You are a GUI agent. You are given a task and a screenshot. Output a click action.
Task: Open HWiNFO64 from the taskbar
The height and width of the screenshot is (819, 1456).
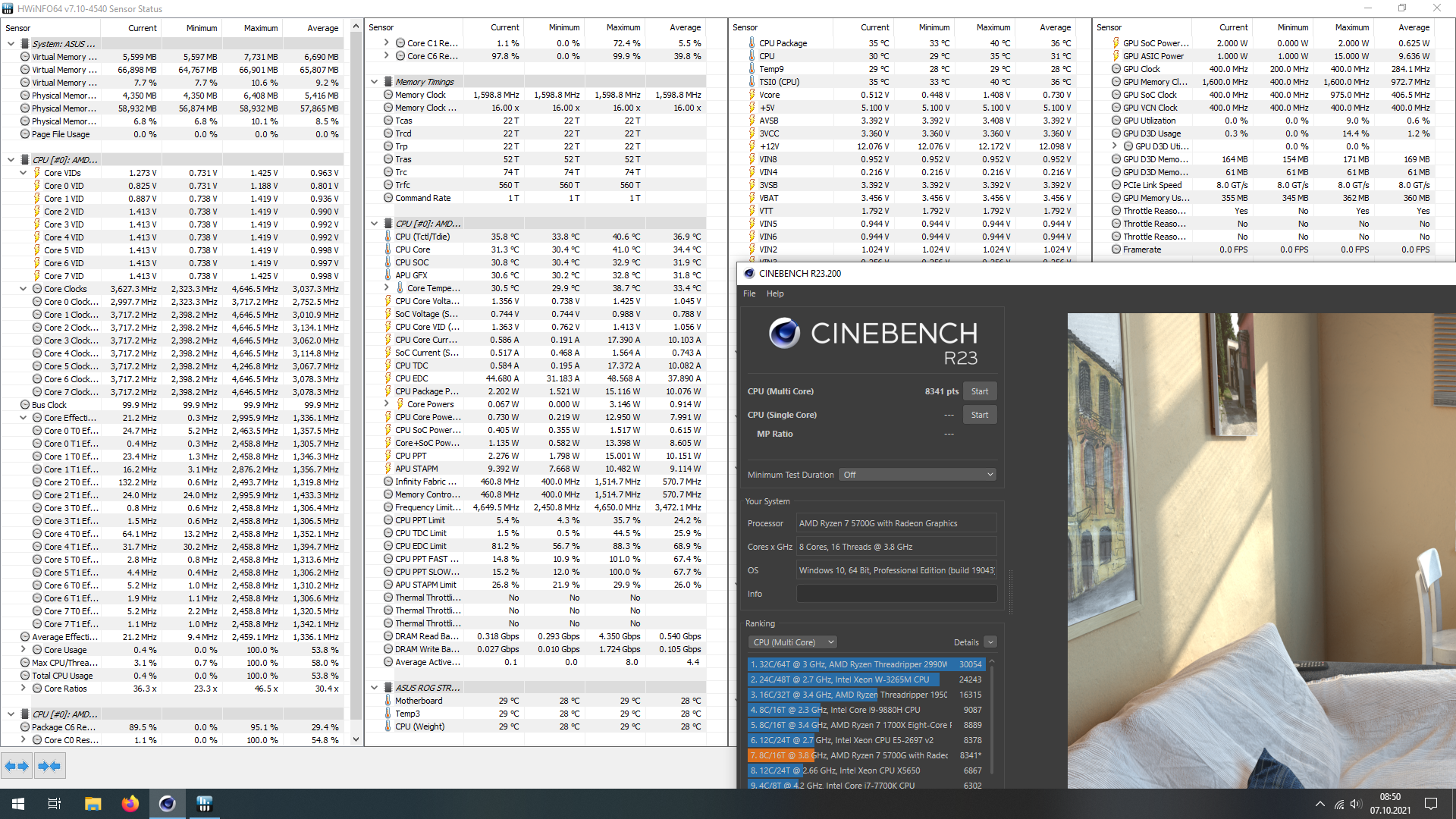pos(204,804)
